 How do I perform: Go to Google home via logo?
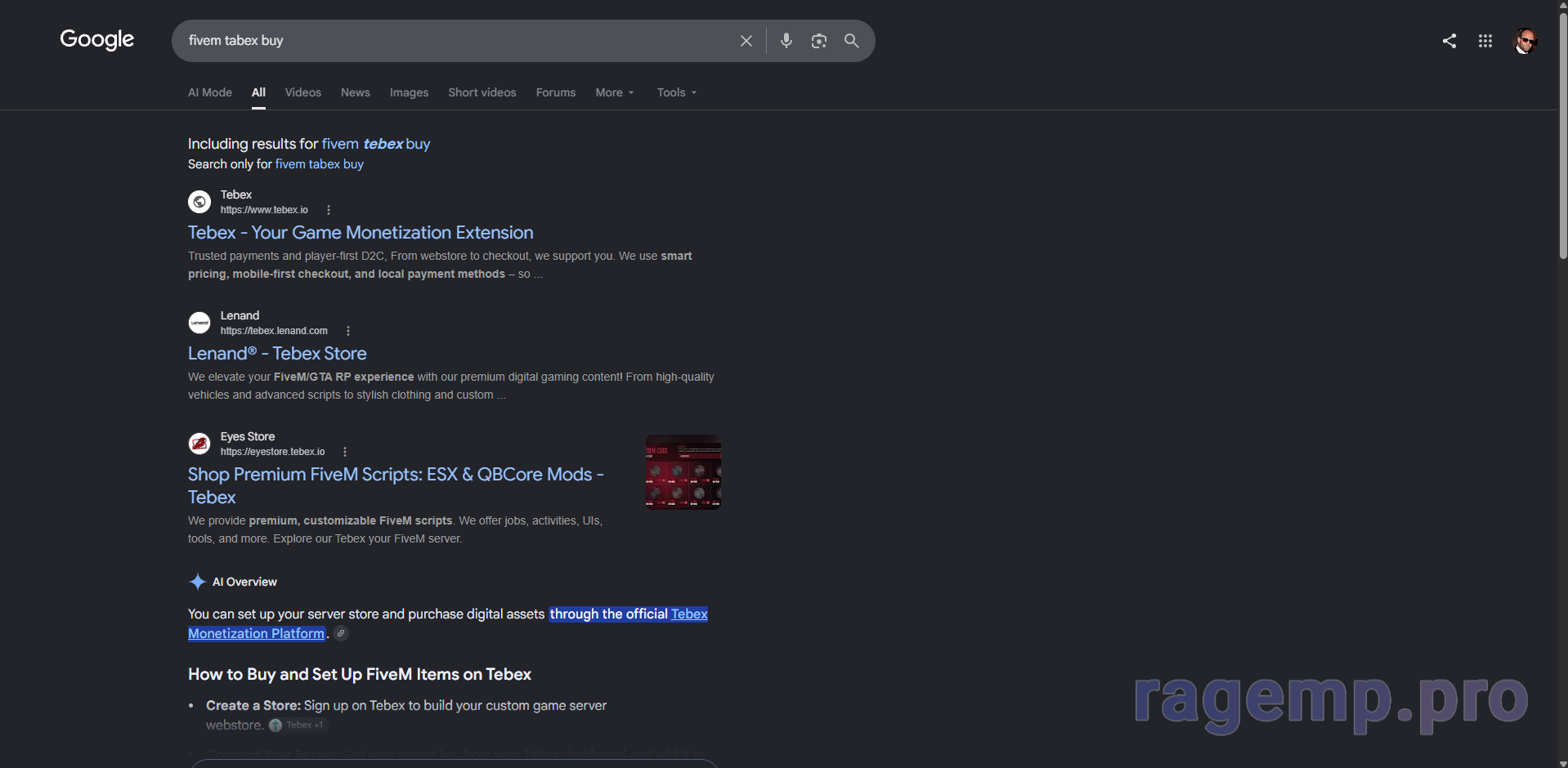pos(97,39)
